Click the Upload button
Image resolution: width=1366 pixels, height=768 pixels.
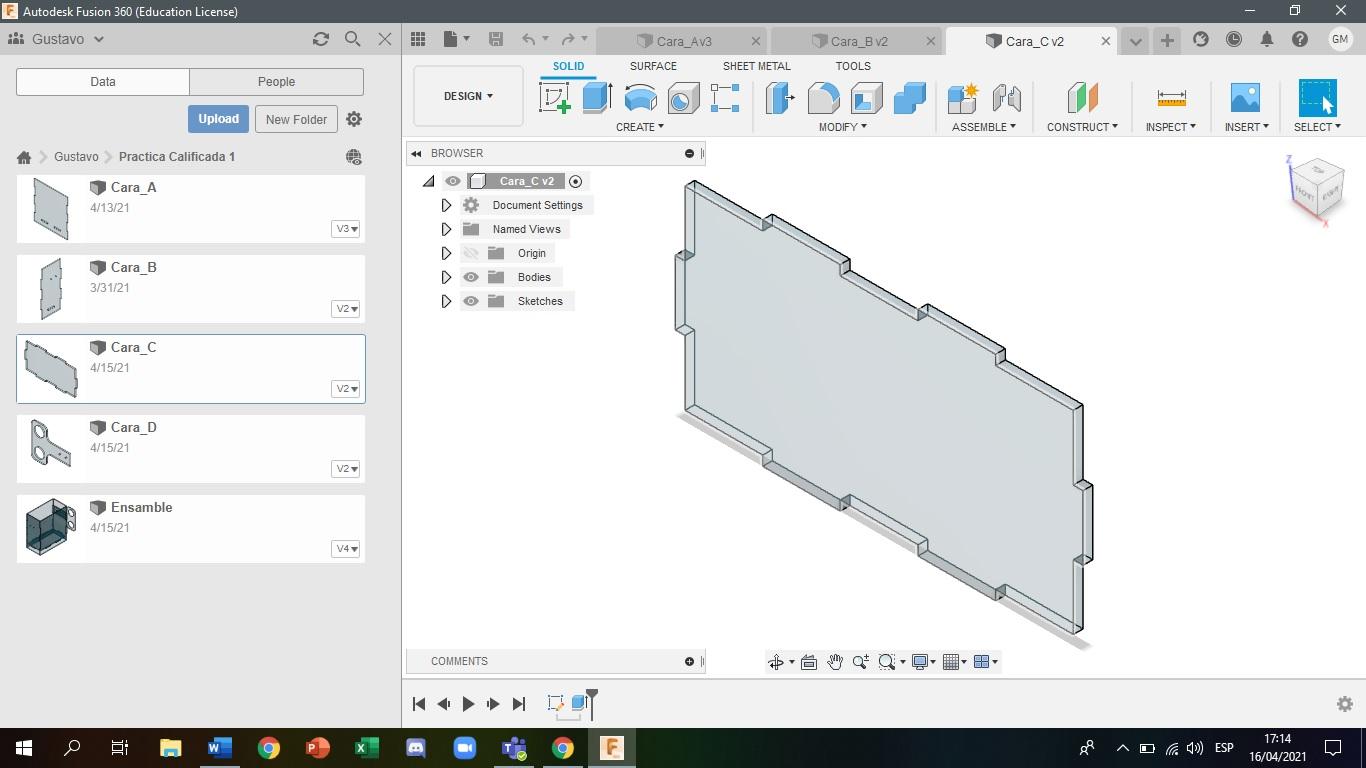click(218, 119)
